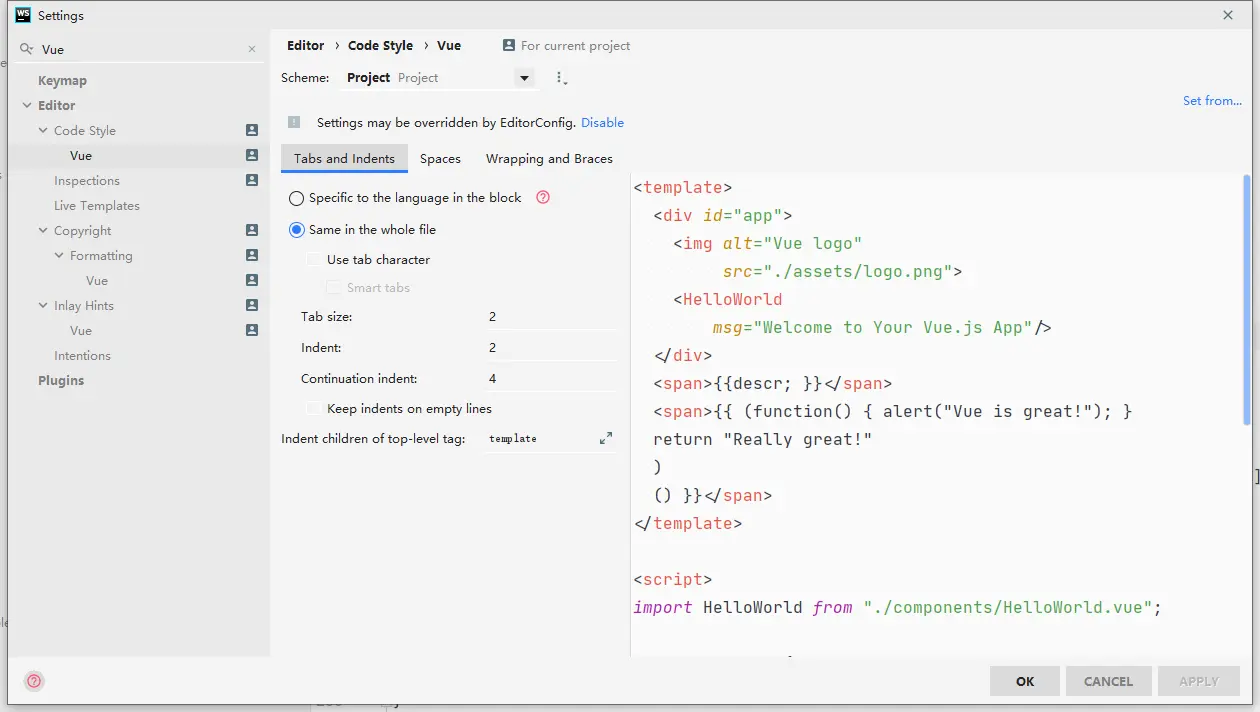Click the Continuation indent value field

pyautogui.click(x=548, y=379)
